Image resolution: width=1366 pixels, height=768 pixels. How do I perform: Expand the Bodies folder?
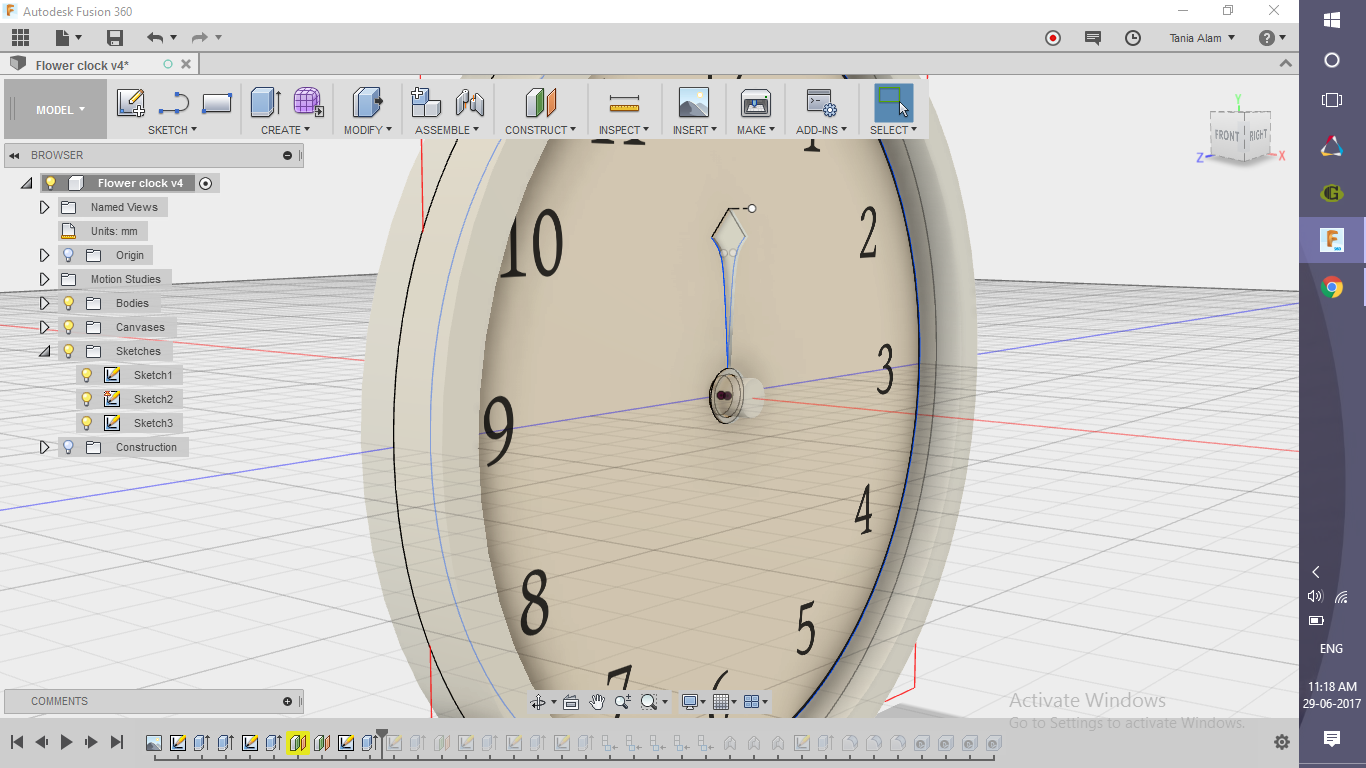[x=44, y=303]
